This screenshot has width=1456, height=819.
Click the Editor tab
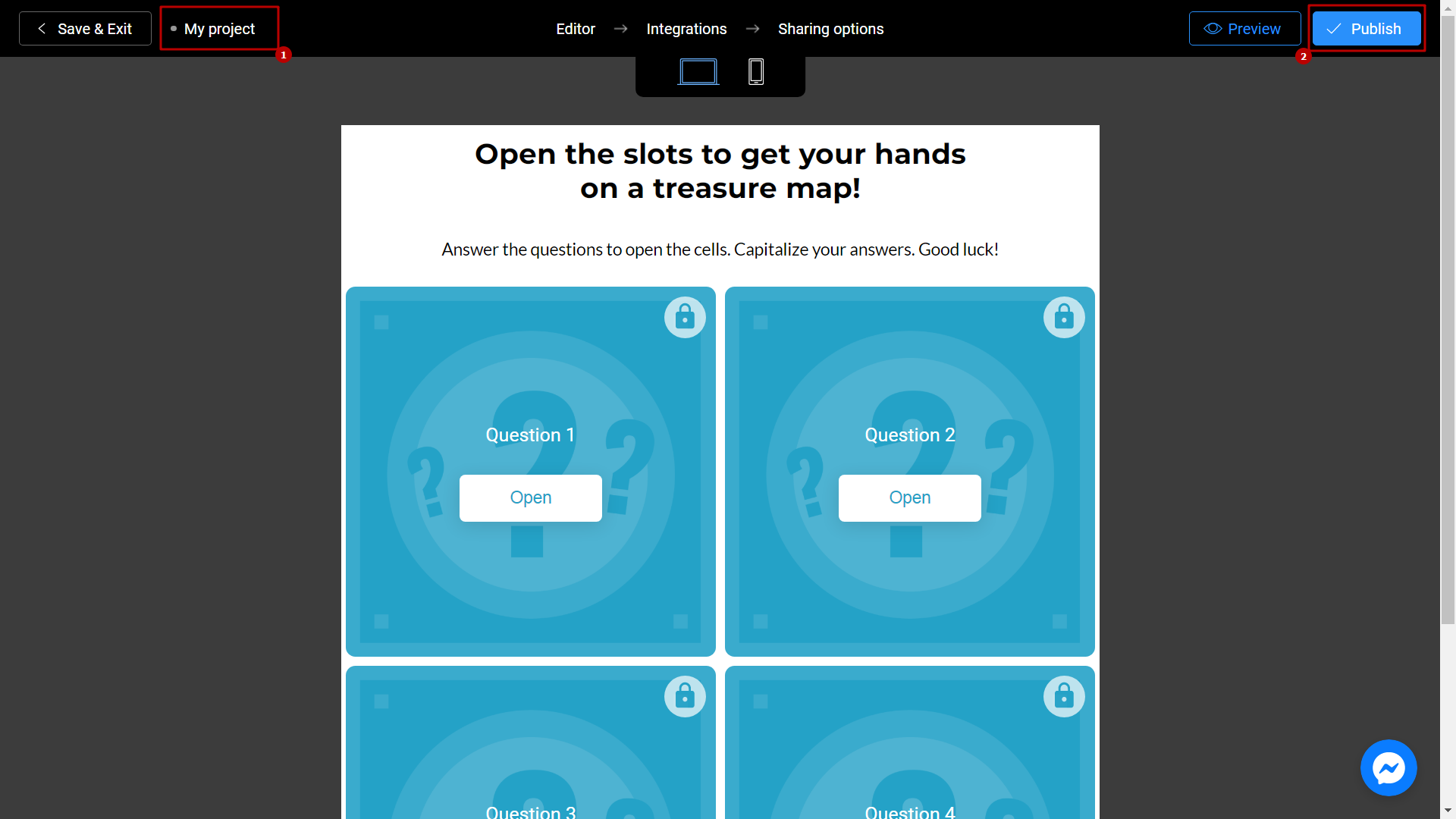tap(575, 28)
